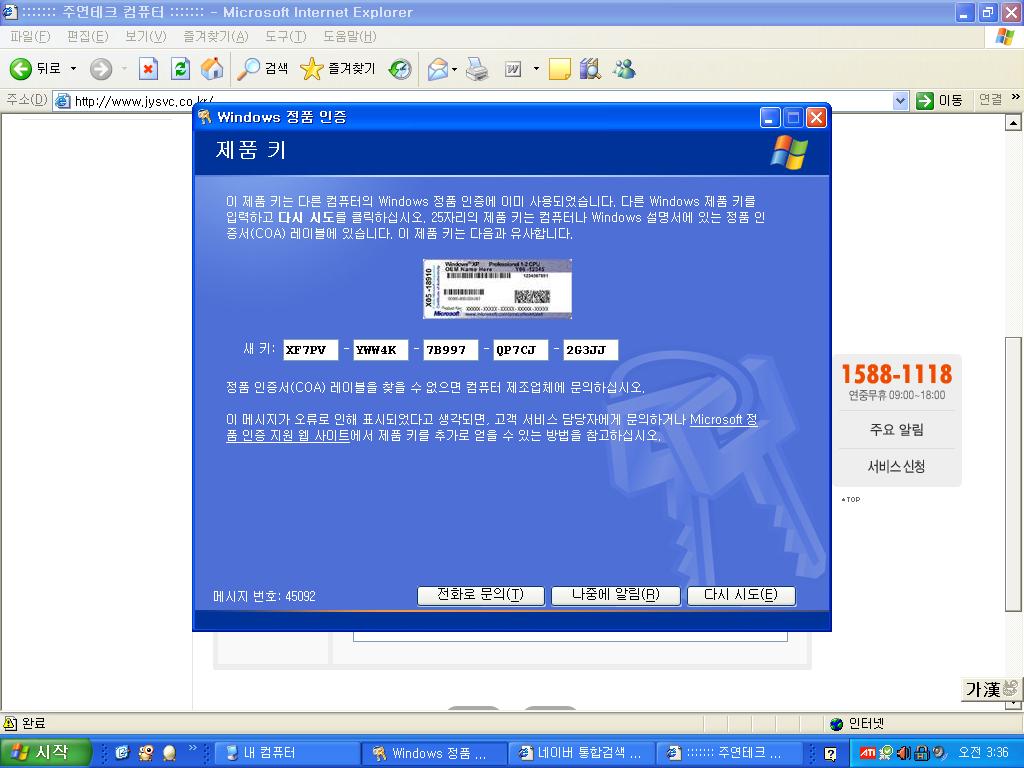The image size is (1024, 768).
Task: Open the 파일(F) menu
Action: click(30, 37)
